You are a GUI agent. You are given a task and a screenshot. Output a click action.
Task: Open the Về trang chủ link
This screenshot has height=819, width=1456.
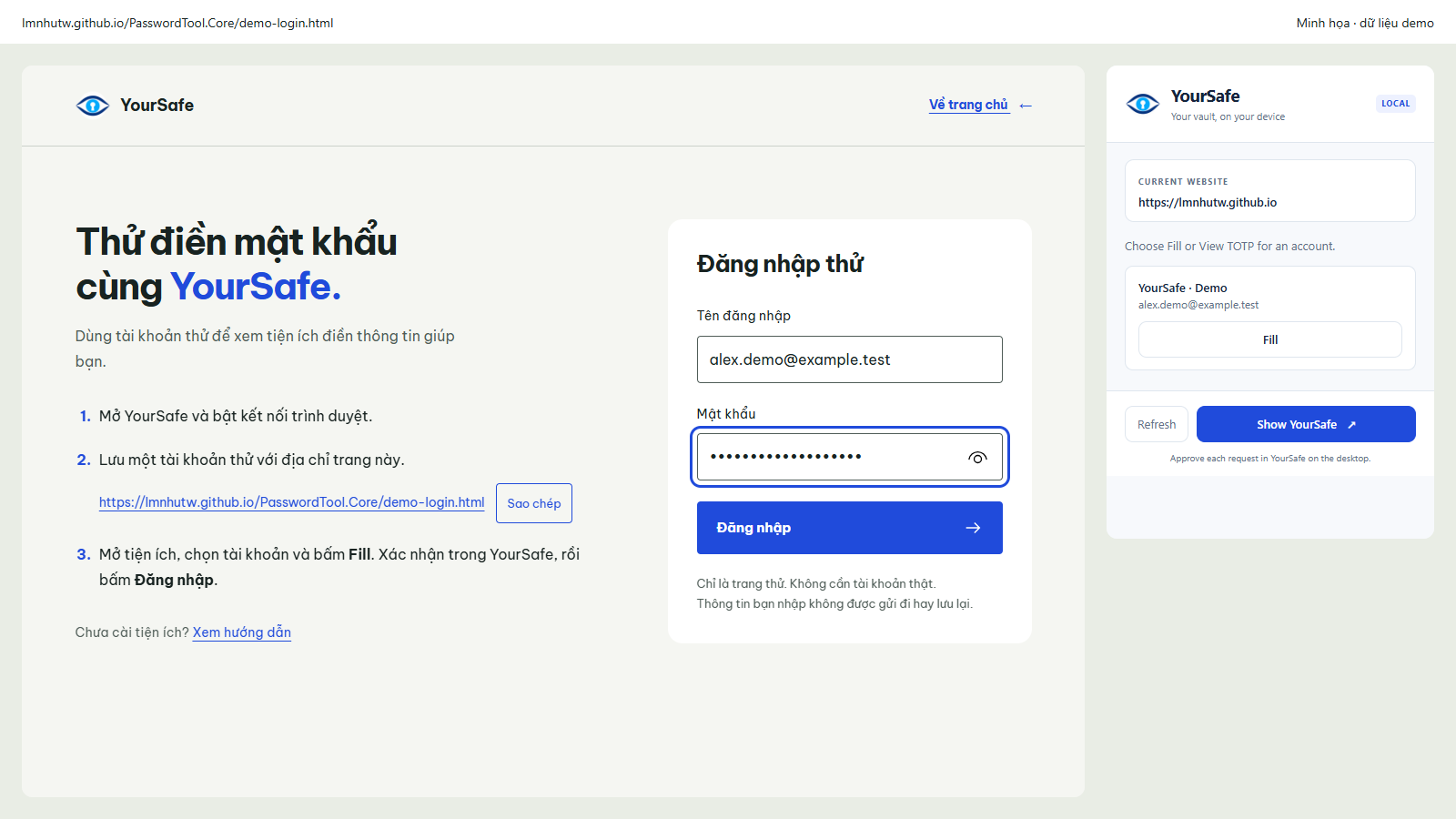point(968,105)
